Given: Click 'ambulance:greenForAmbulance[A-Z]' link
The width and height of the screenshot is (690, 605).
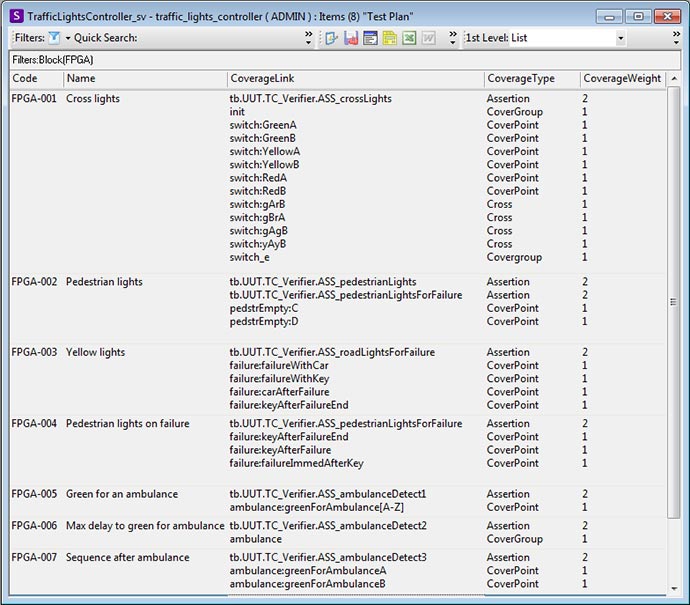Looking at the screenshot, I should [x=317, y=507].
